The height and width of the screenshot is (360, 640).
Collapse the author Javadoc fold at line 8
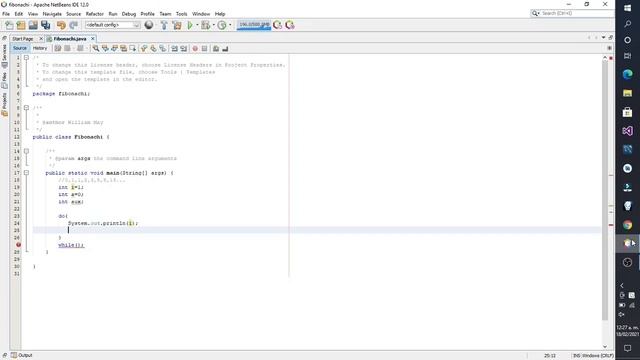pyautogui.click(x=26, y=108)
